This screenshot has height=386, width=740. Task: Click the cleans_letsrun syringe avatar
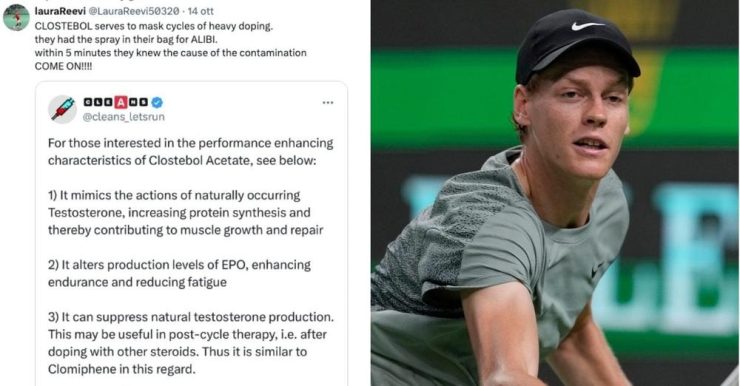pyautogui.click(x=62, y=109)
